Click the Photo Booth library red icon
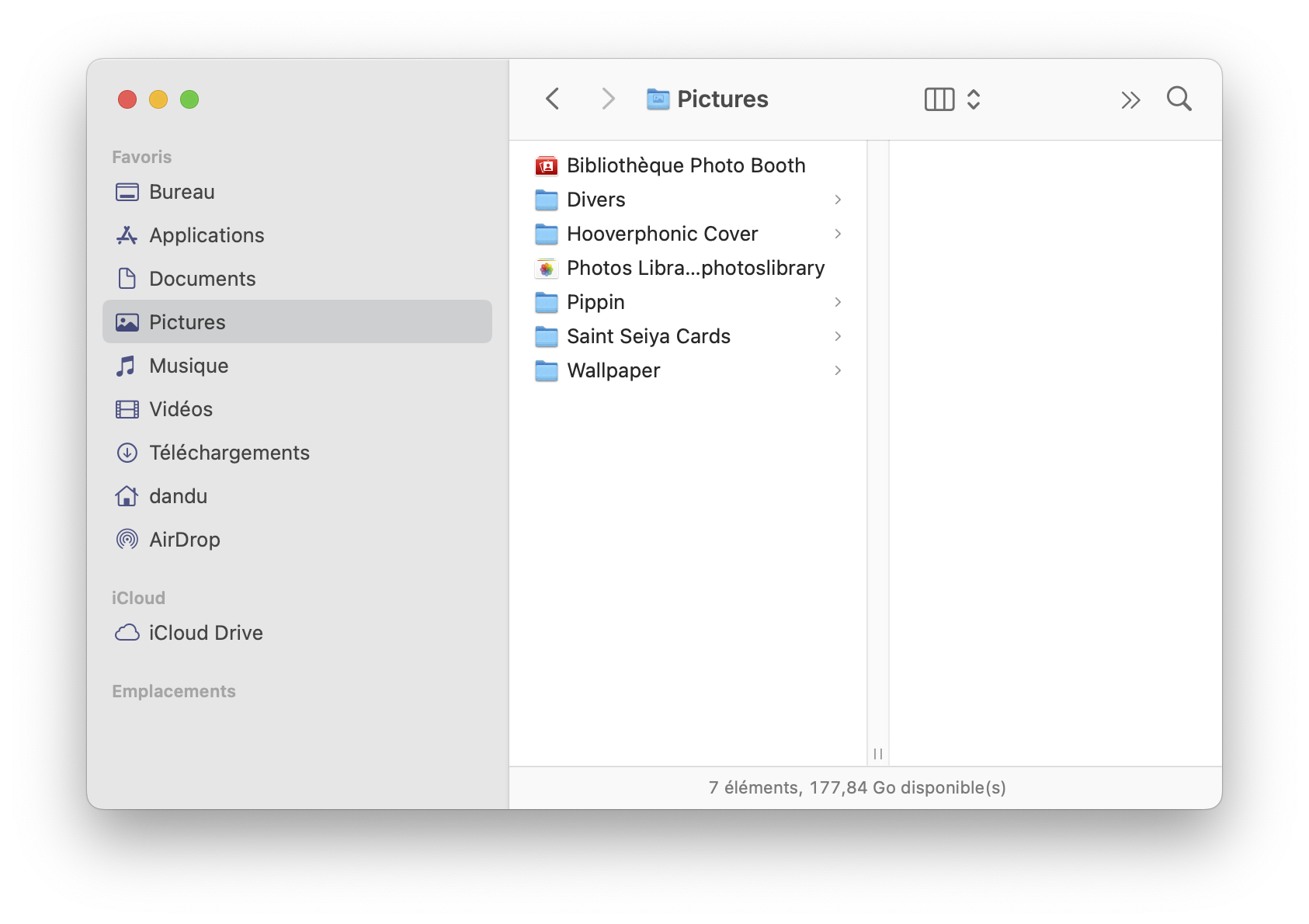 (x=547, y=165)
